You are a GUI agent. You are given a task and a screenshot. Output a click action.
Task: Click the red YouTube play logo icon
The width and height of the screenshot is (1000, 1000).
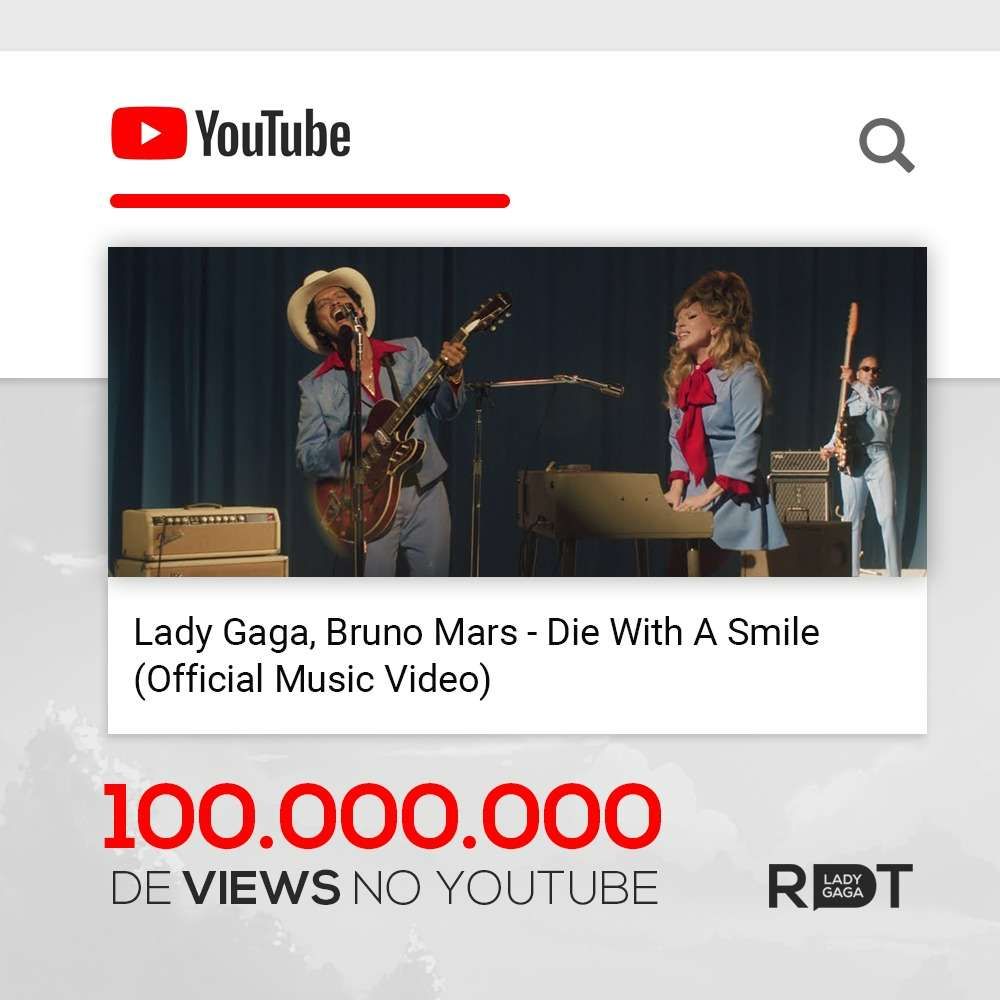[149, 133]
